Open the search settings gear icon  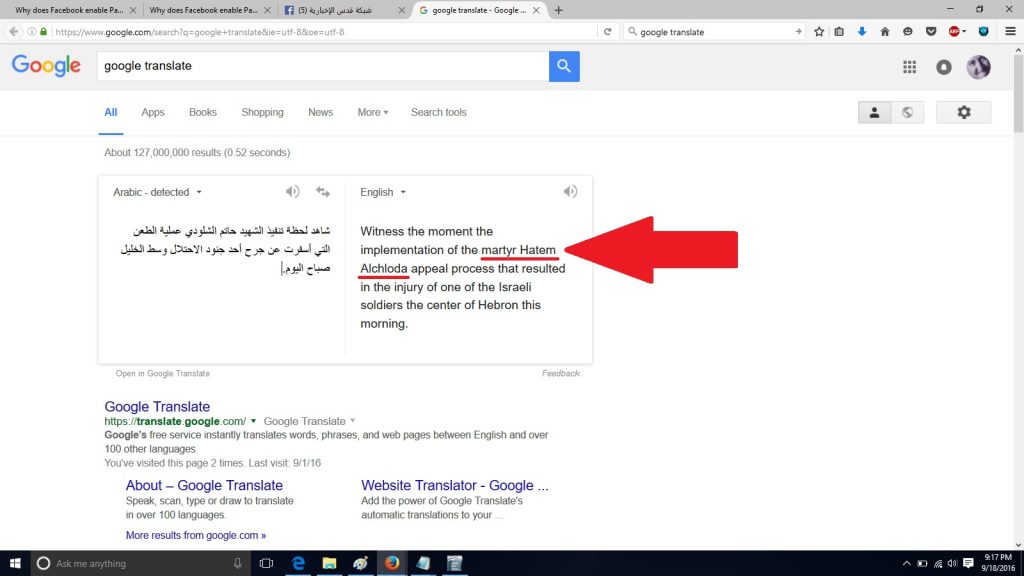pos(963,112)
